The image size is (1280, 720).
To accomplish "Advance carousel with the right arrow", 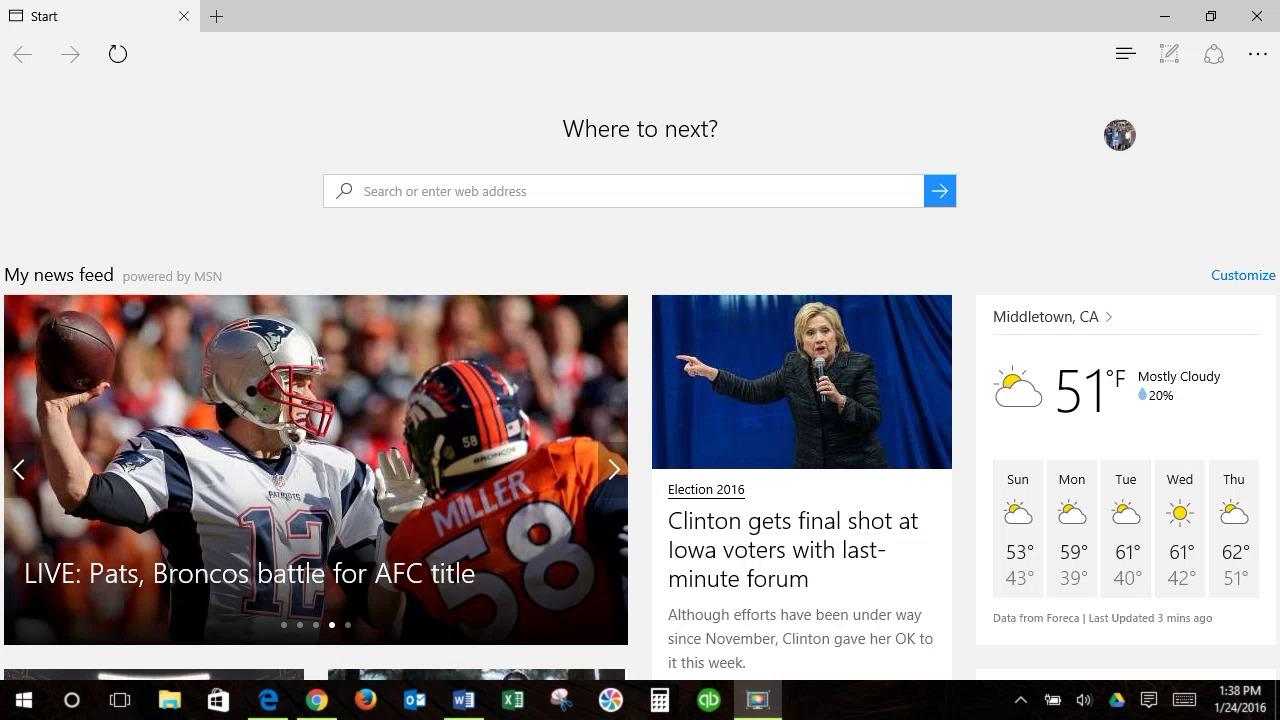I will click(x=614, y=469).
